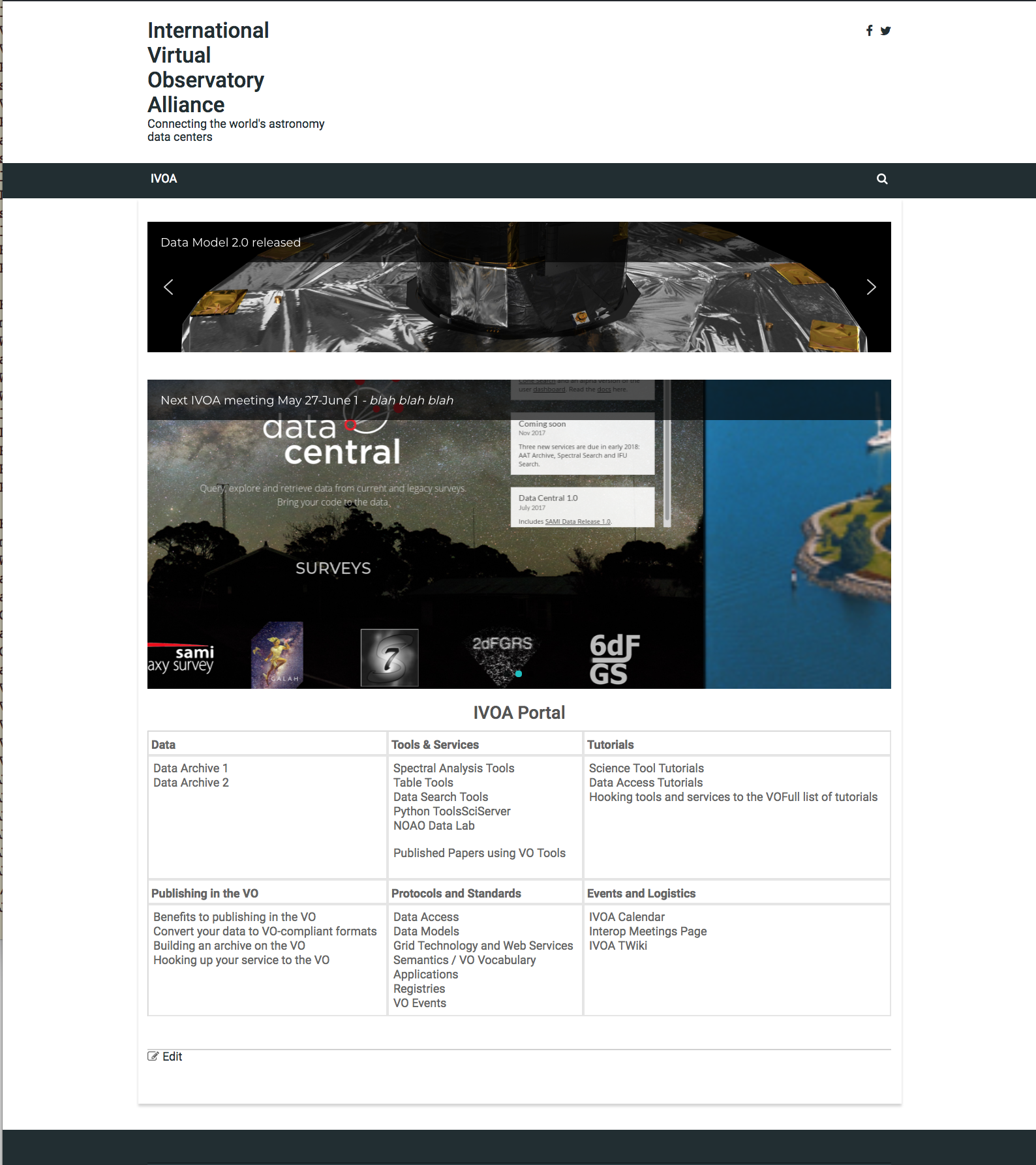This screenshot has width=1036, height=1165.
Task: Advance carousel with right arrow
Action: (x=871, y=287)
